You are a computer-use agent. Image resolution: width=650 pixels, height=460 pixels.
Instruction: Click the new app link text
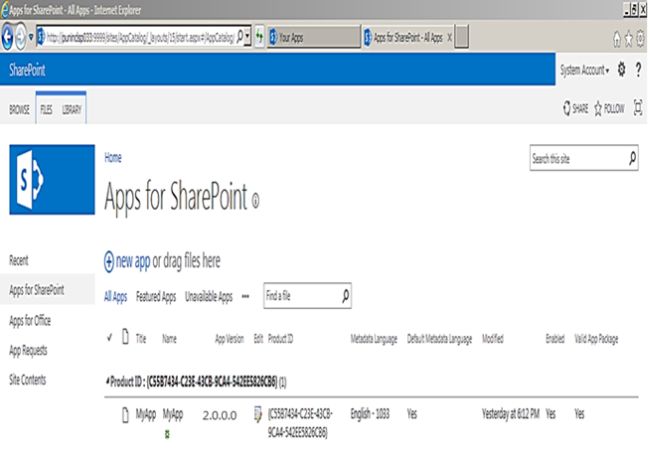(133, 261)
